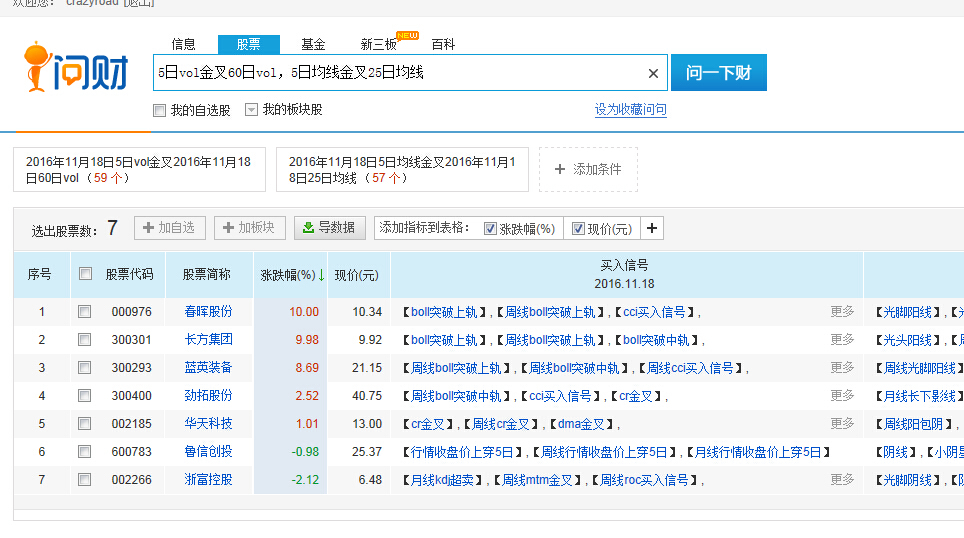964x538 pixels.
Task: Sort by the 涨跌幅(%) column header
Action: pyautogui.click(x=288, y=275)
